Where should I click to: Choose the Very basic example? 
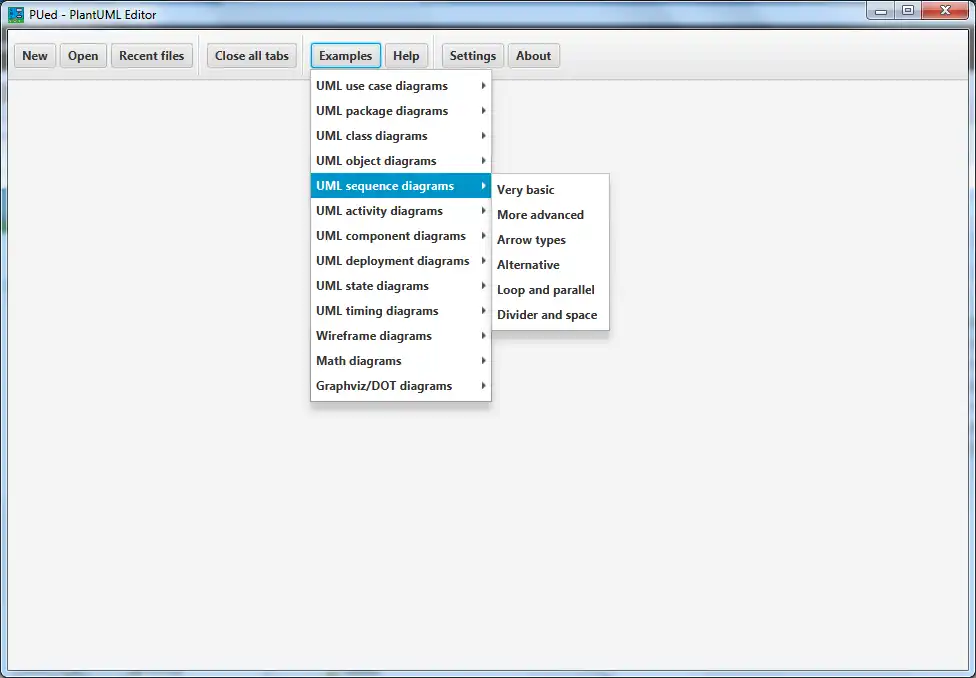[x=550, y=190]
